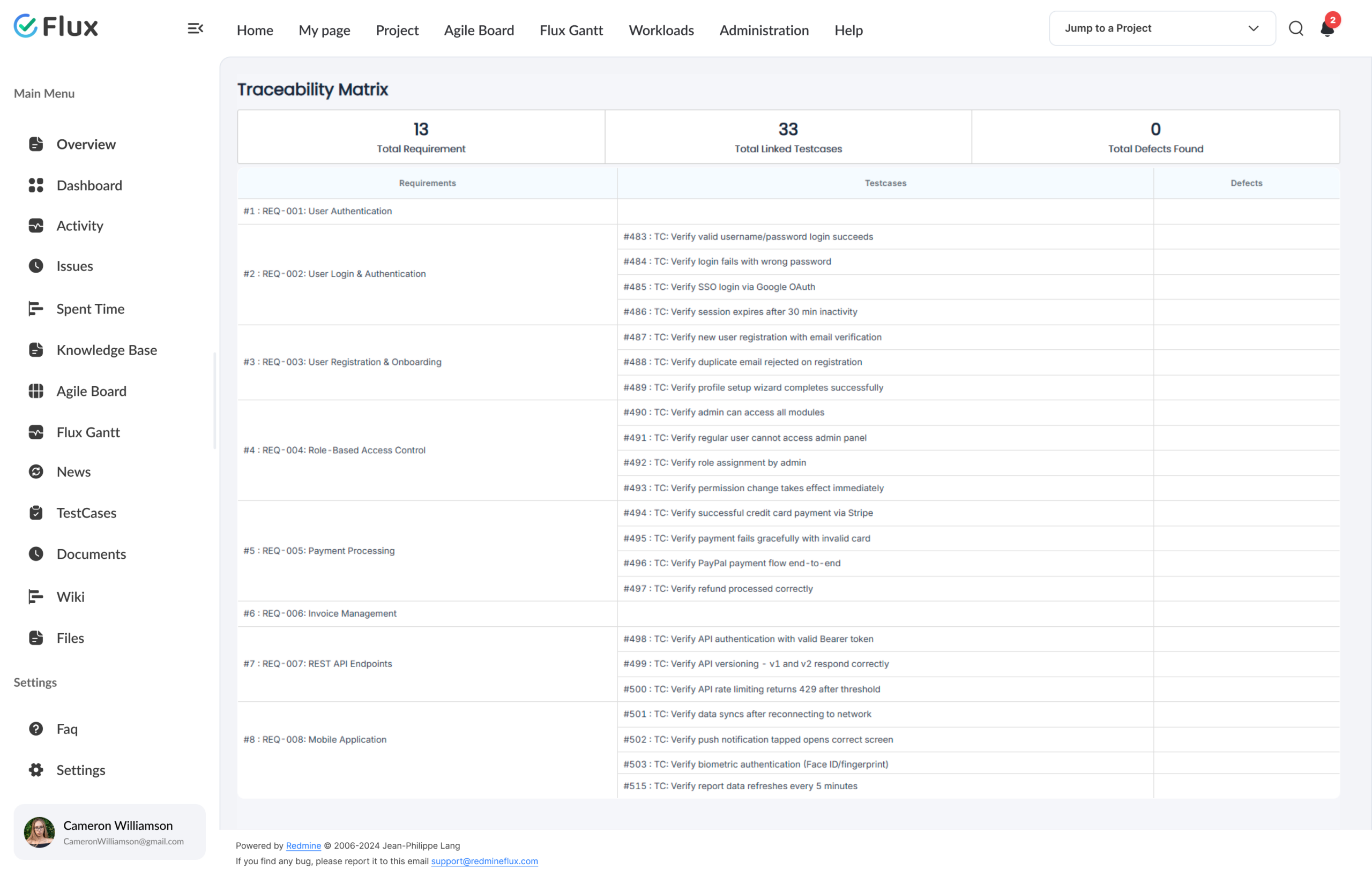Open requirement #1 REQ-001 User Authentication

(317, 211)
